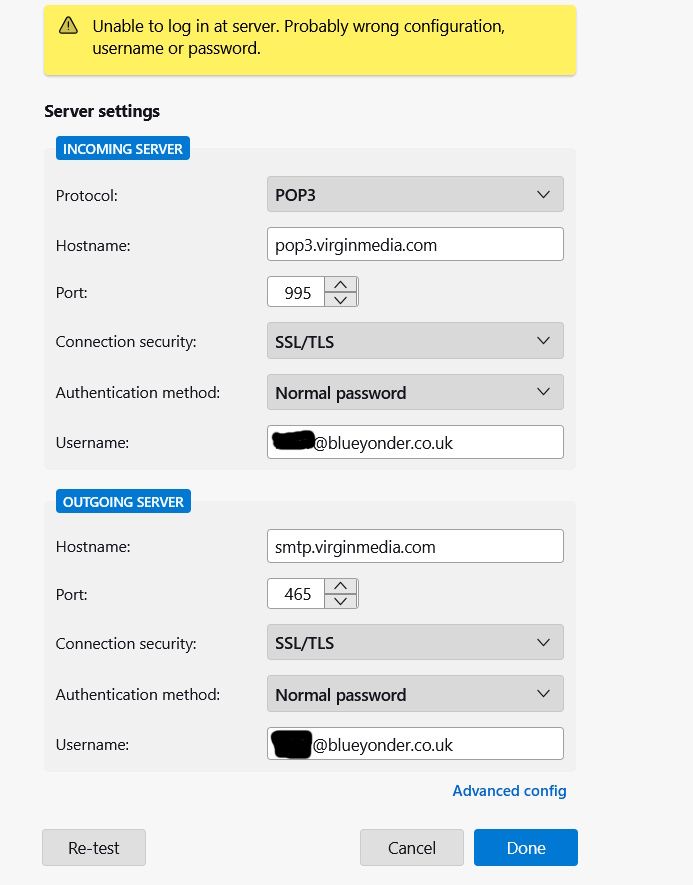
Task: Click the pop3.virginmedia.com hostname field
Action: click(415, 244)
